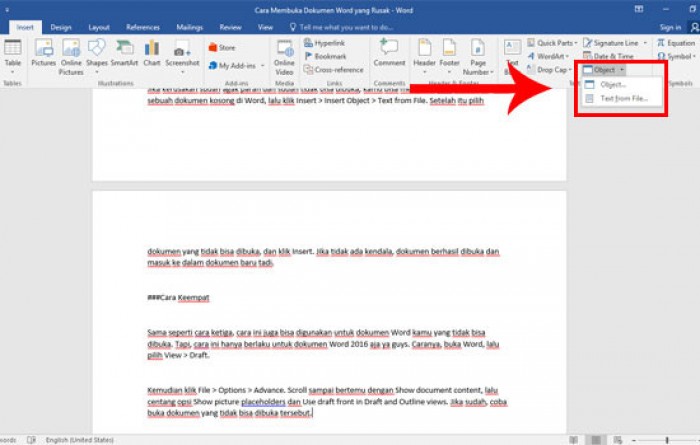Viewport: 700px width, 445px height.
Task: Open the My Add-ins dropdown
Action: [x=262, y=66]
